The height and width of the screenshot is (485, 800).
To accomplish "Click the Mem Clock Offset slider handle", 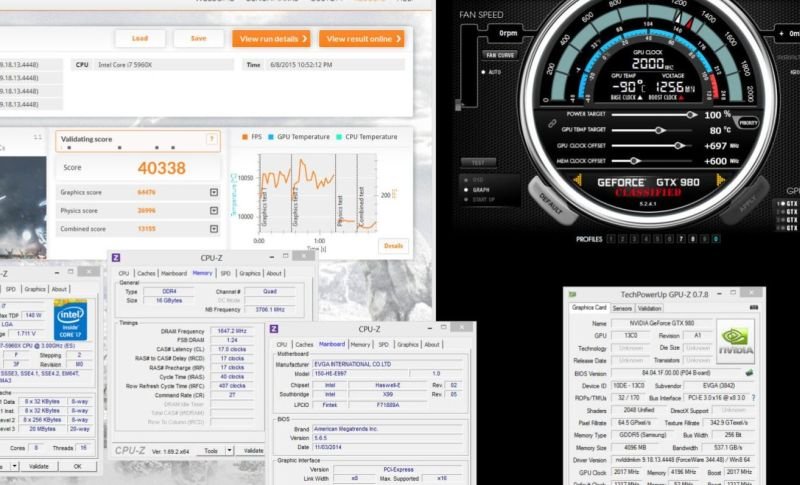I will click(634, 161).
